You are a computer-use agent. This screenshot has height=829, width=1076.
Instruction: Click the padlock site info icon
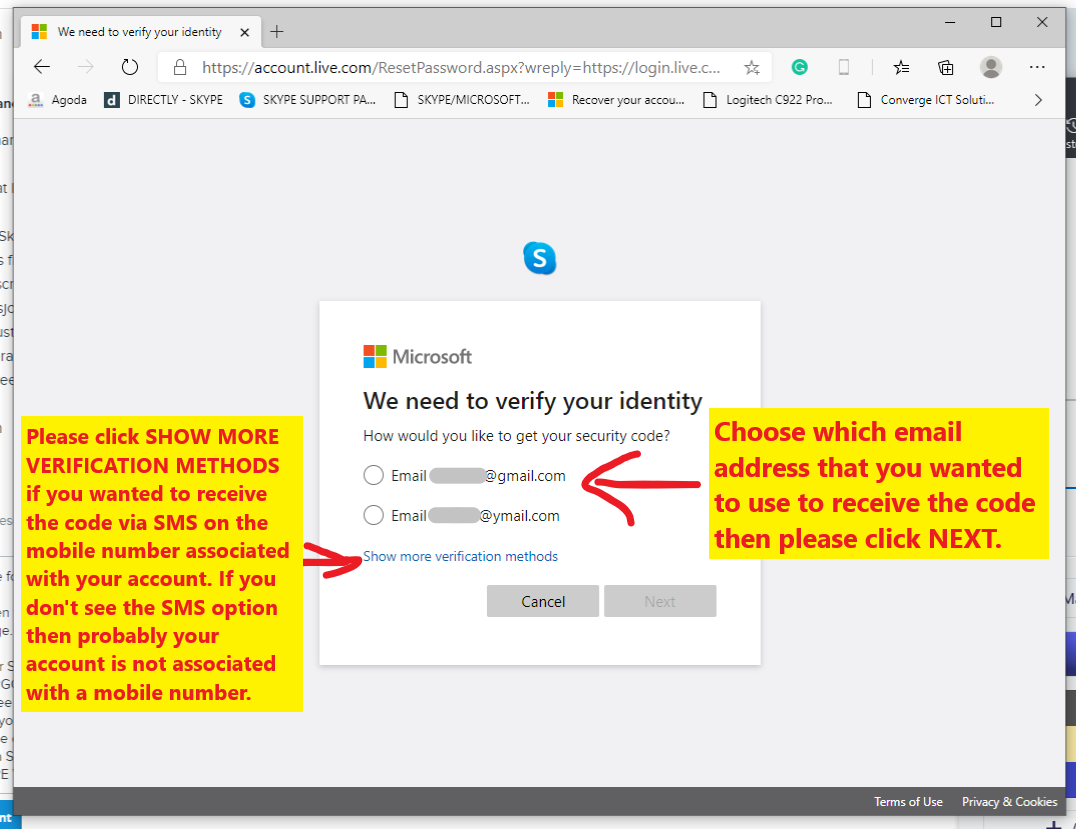coord(180,67)
